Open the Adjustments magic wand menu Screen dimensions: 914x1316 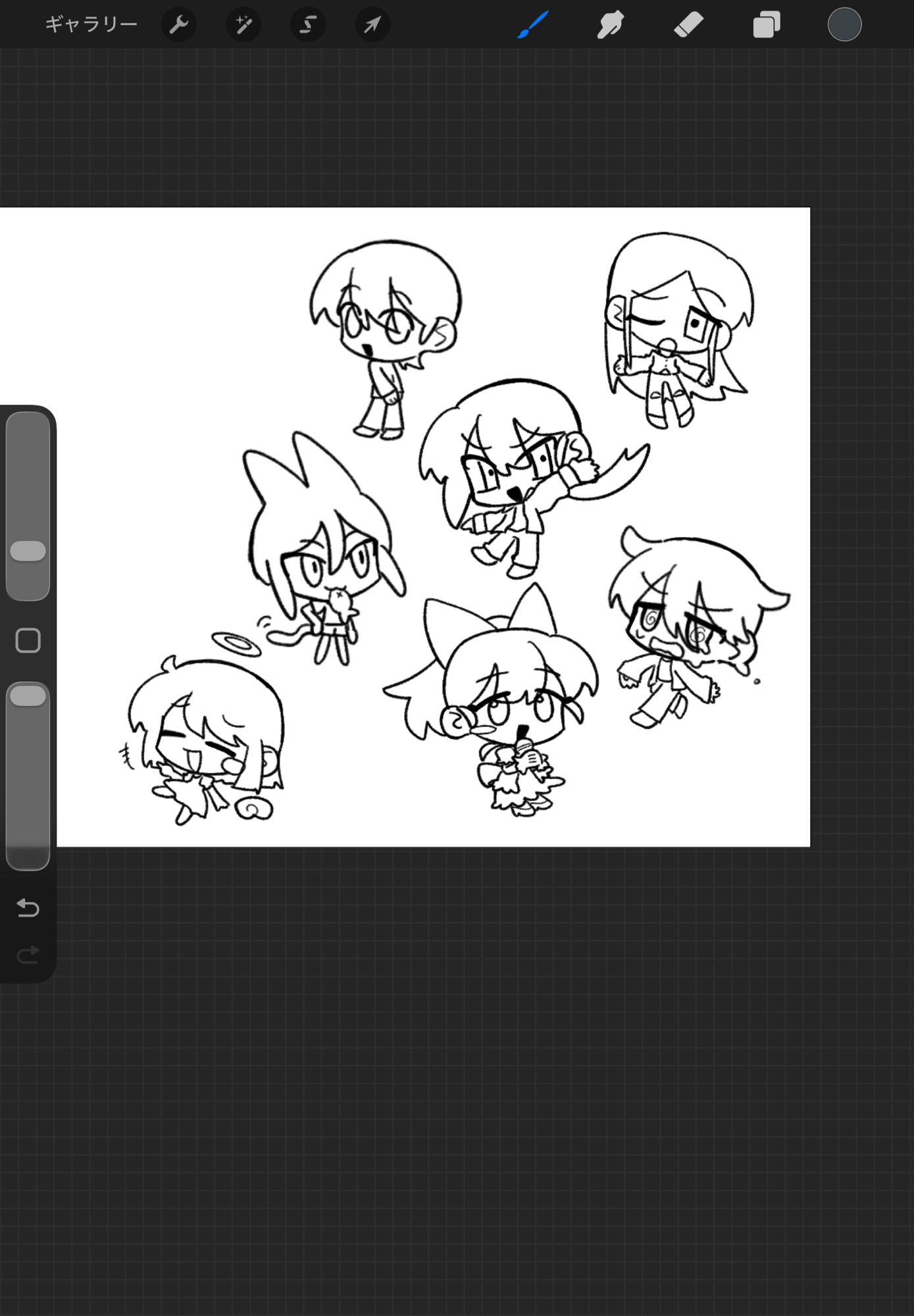coord(243,25)
